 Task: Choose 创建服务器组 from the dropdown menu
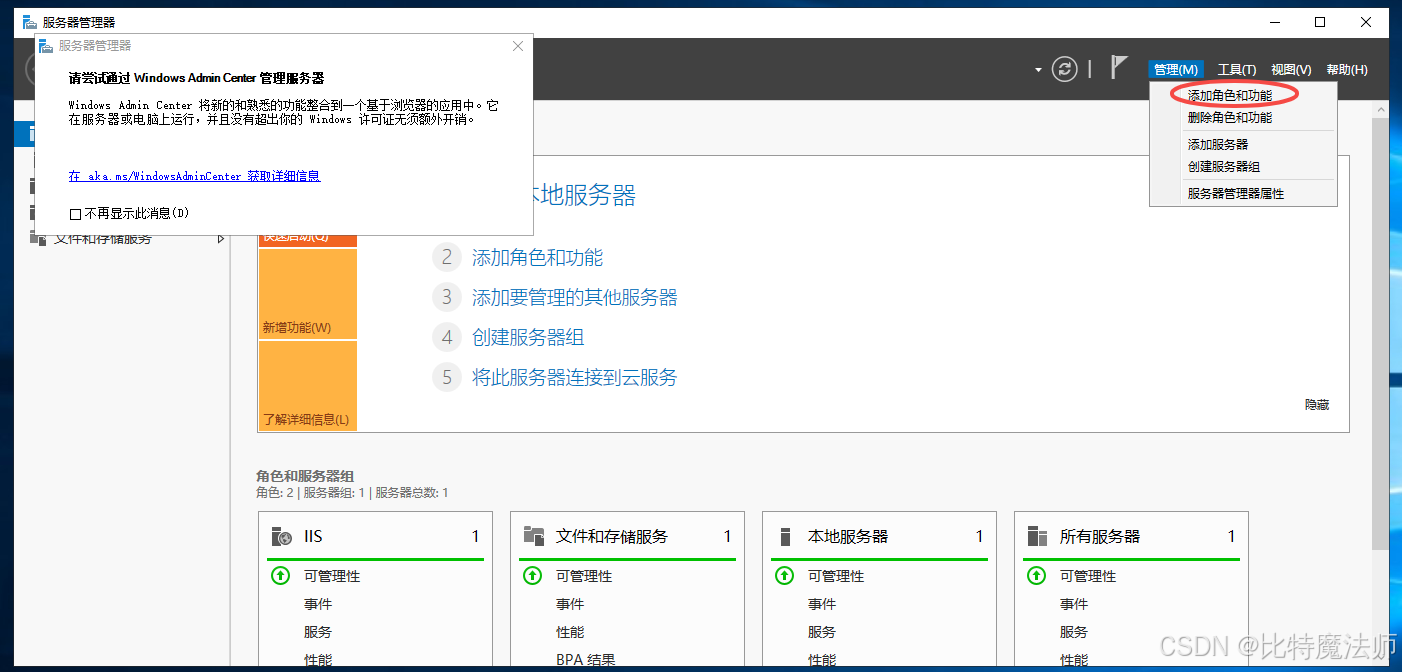tap(1224, 167)
